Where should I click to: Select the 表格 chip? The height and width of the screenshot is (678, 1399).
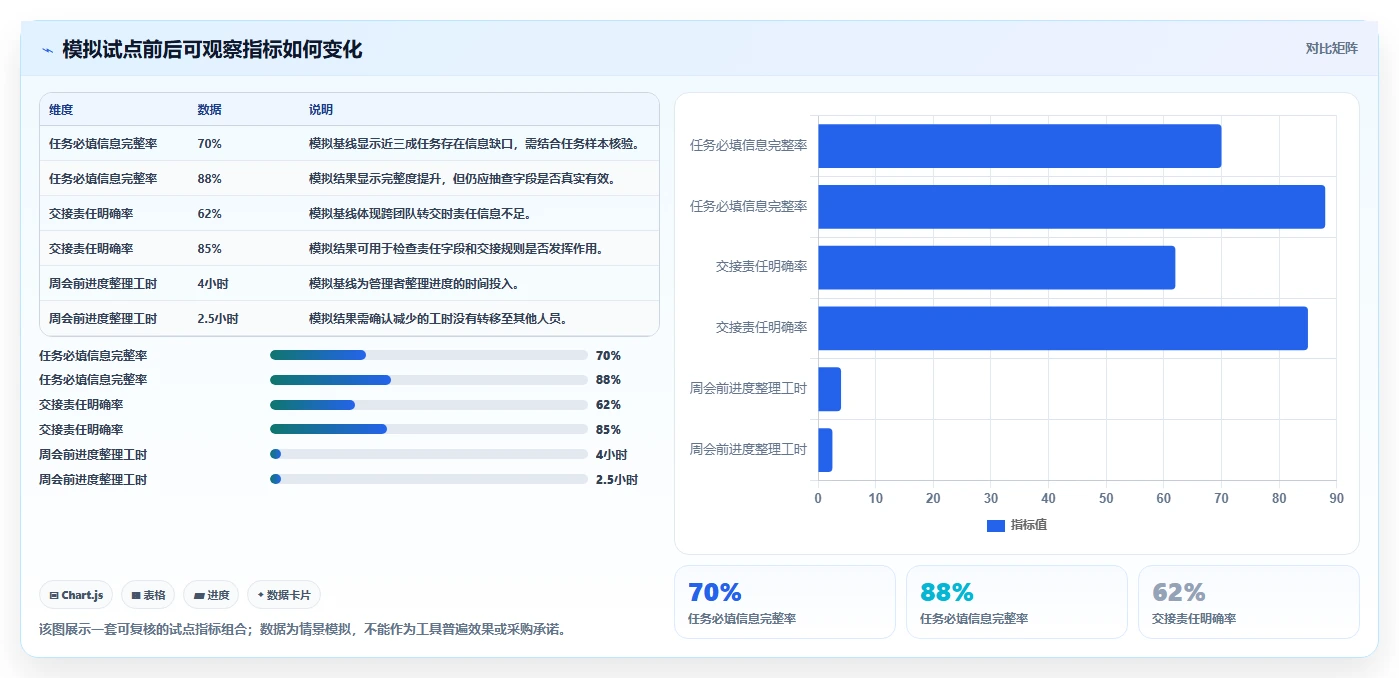click(x=148, y=595)
